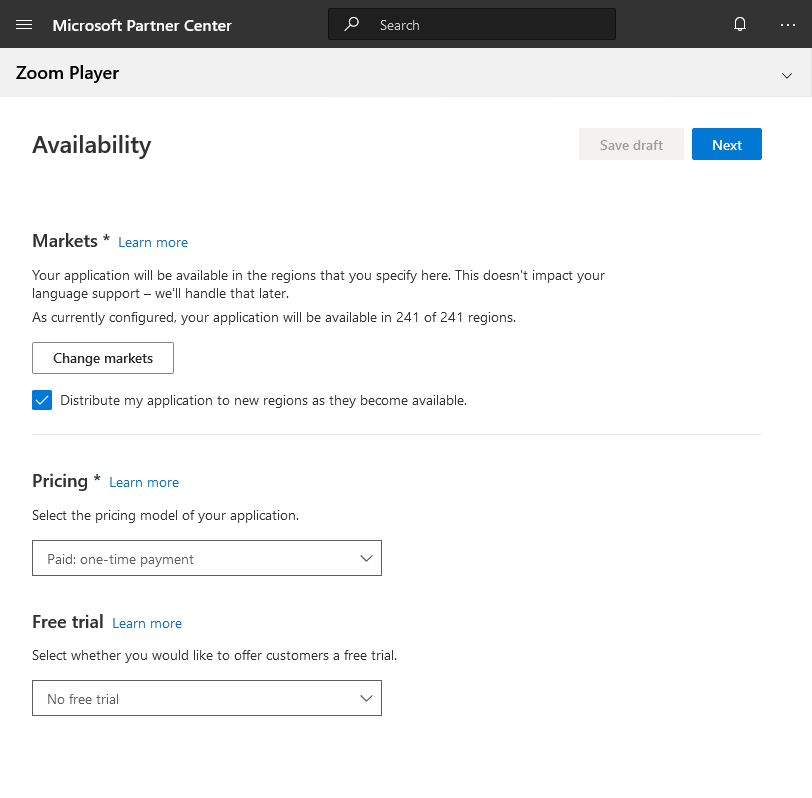Screen dimensions: 812x798
Task: Open the more options ellipsis menu
Action: click(788, 24)
